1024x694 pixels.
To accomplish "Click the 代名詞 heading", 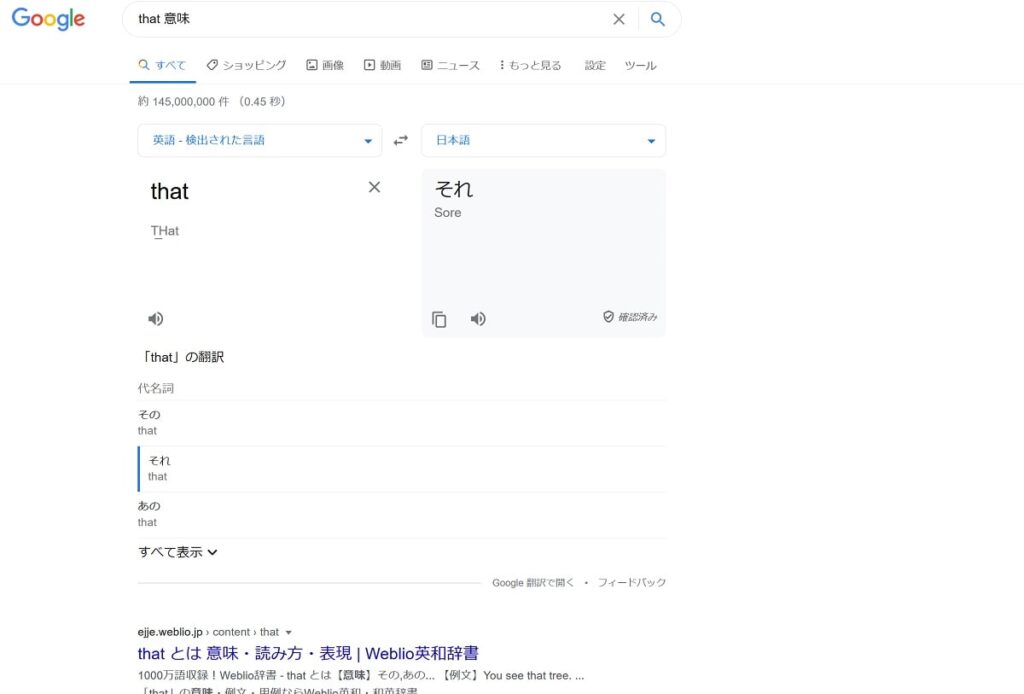I will pos(155,388).
